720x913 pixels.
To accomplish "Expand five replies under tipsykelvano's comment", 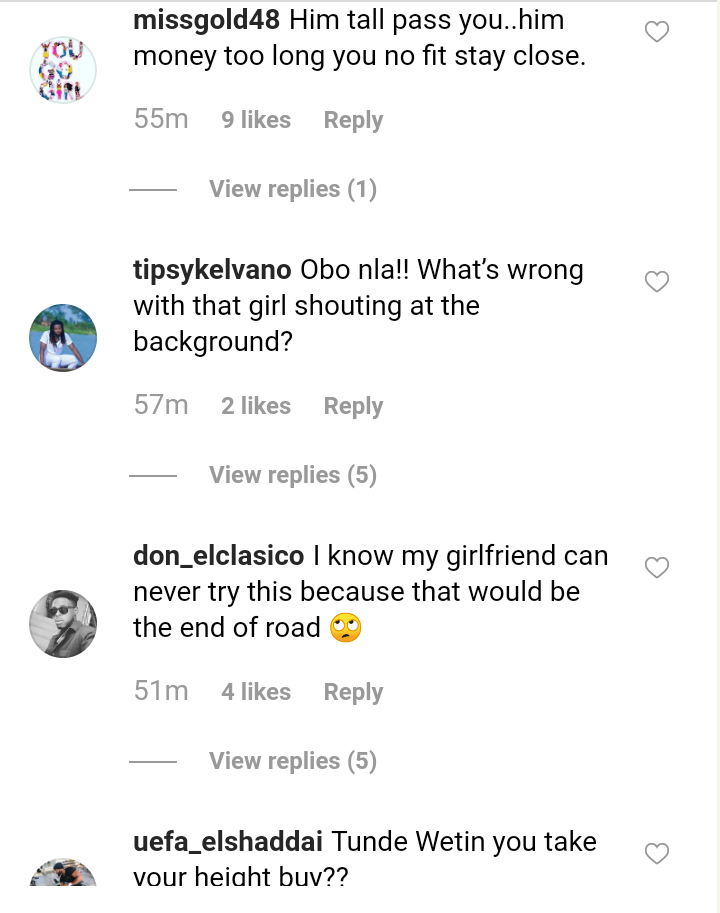I will click(x=292, y=475).
